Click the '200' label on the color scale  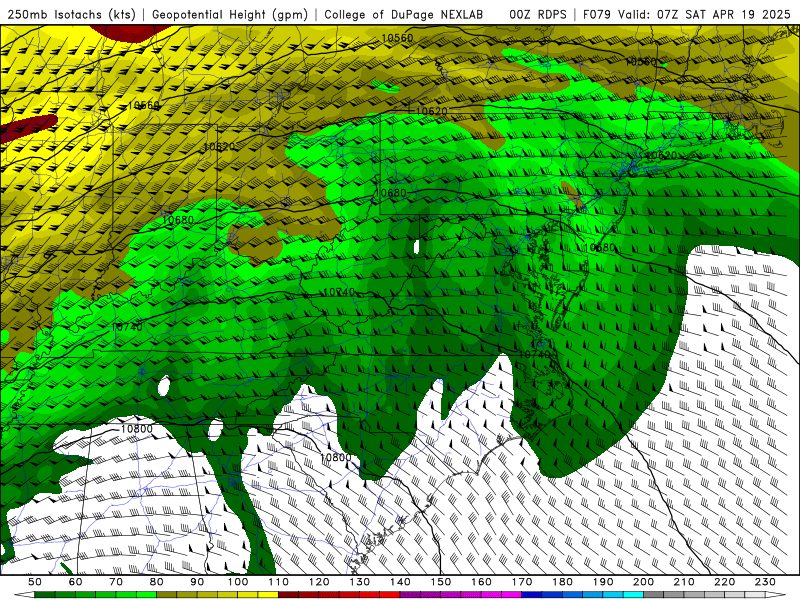click(x=643, y=582)
